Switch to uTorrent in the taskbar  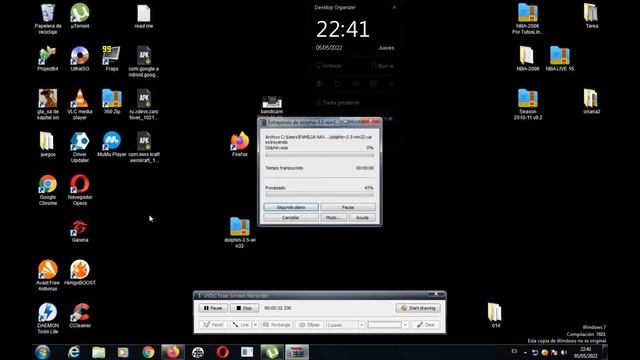tap(272, 352)
